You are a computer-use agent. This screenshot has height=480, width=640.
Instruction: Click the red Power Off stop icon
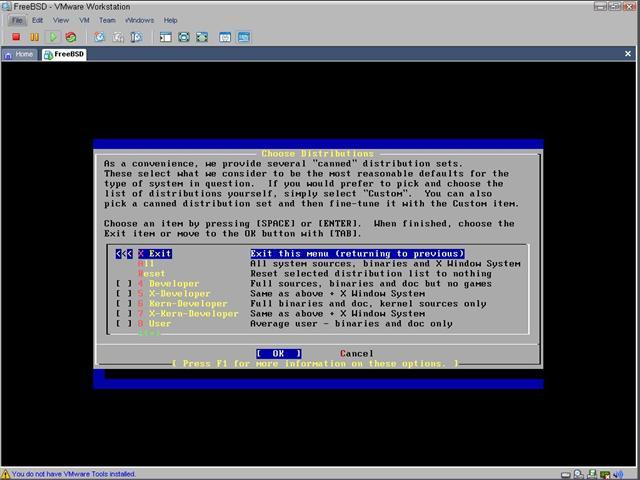16,37
